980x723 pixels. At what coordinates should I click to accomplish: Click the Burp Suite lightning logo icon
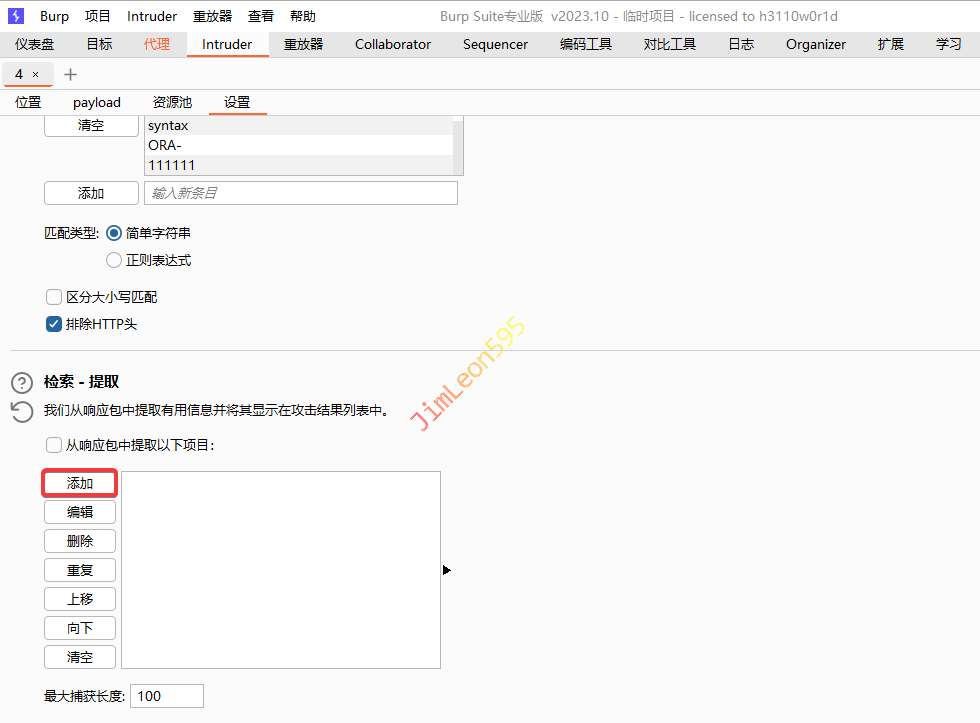coord(16,16)
